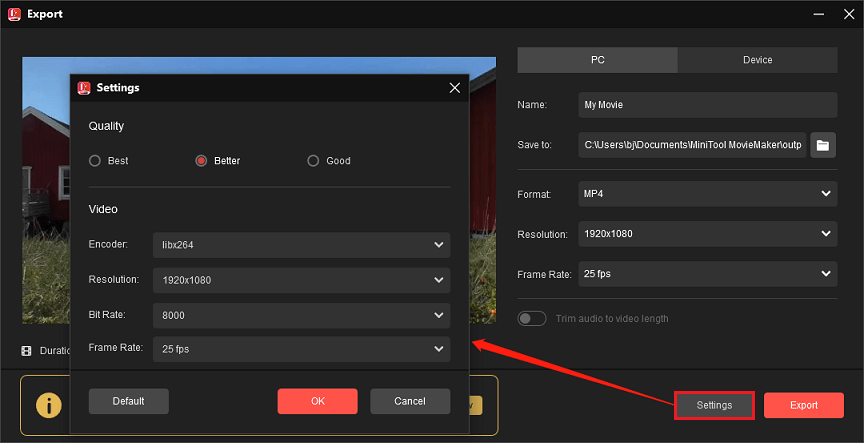Switch to the Device tab
Viewport: 864px width, 443px height.
tap(758, 60)
